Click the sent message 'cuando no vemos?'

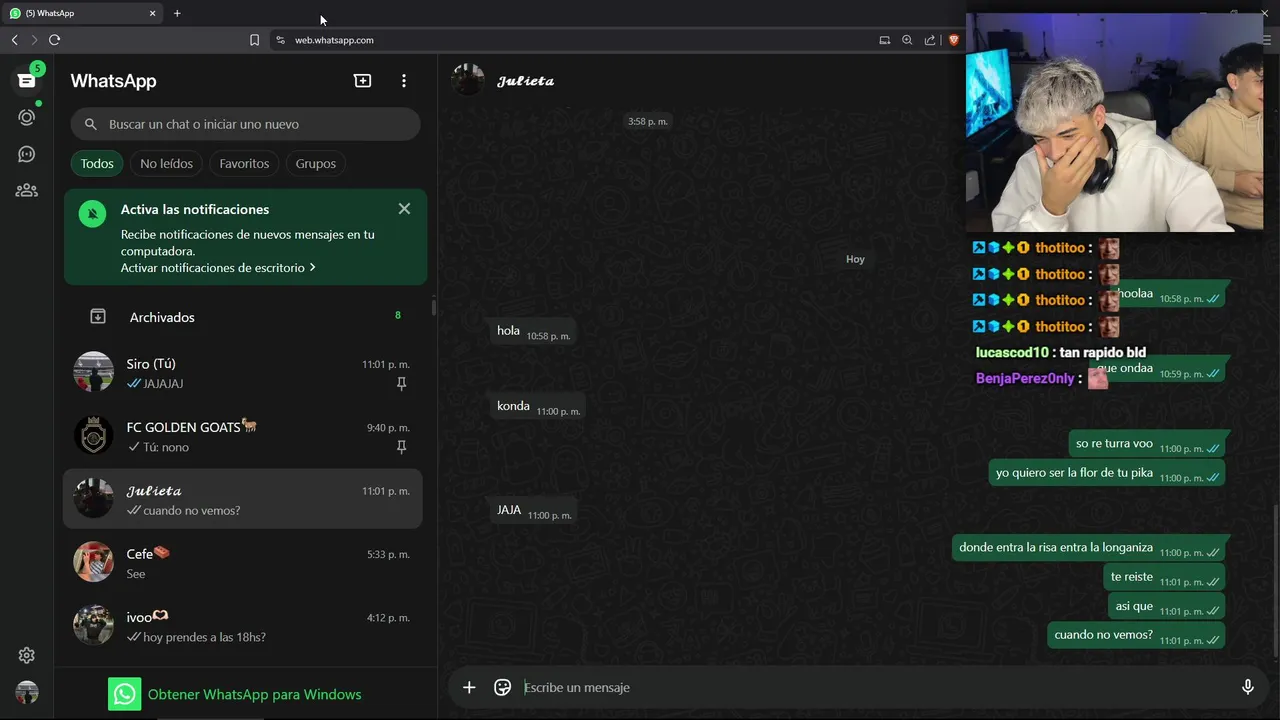[x=1136, y=636]
